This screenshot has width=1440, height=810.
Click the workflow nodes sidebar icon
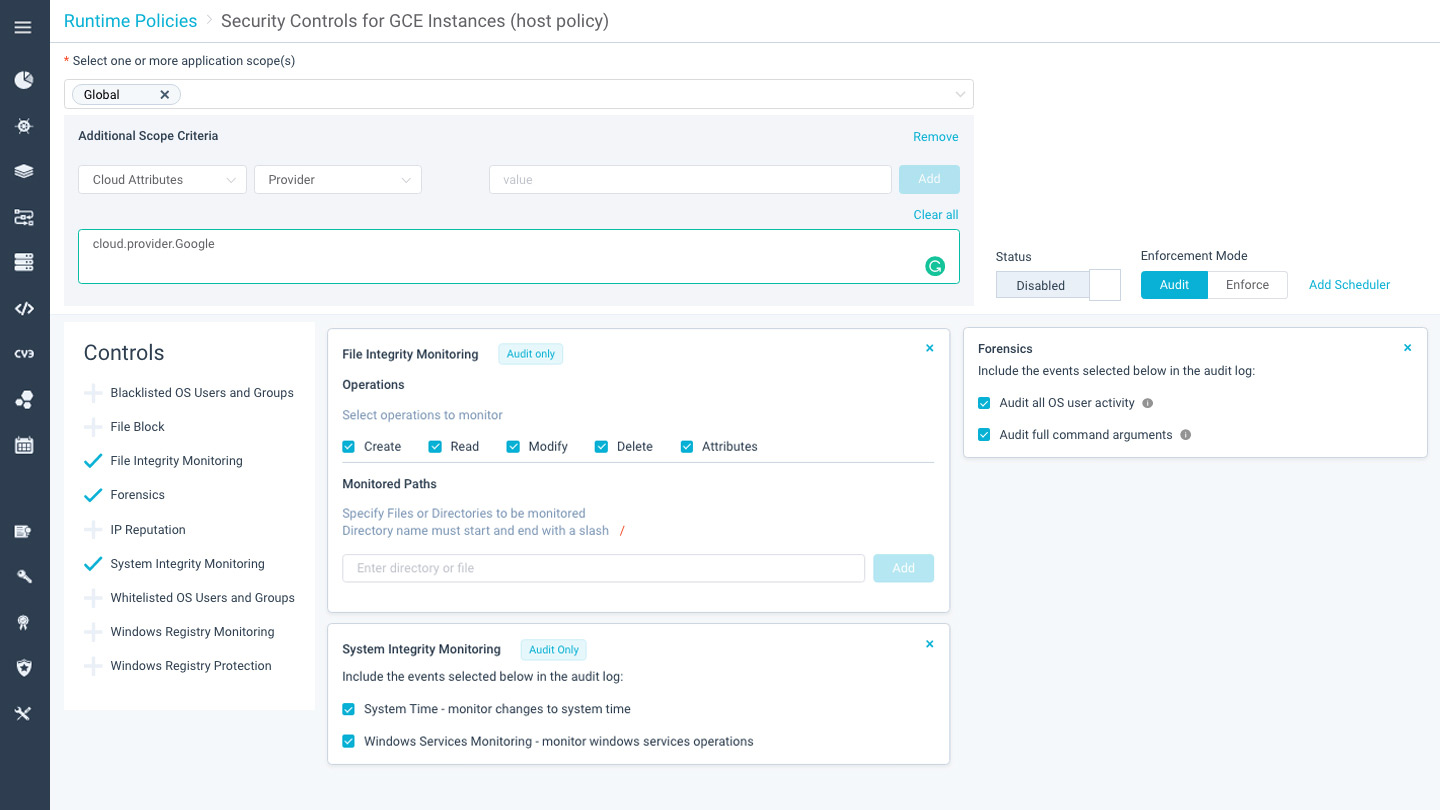[x=24, y=217]
